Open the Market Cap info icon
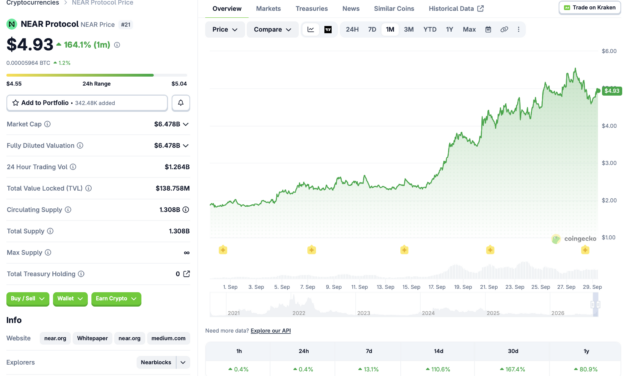This screenshot has width=627, height=376. point(47,124)
